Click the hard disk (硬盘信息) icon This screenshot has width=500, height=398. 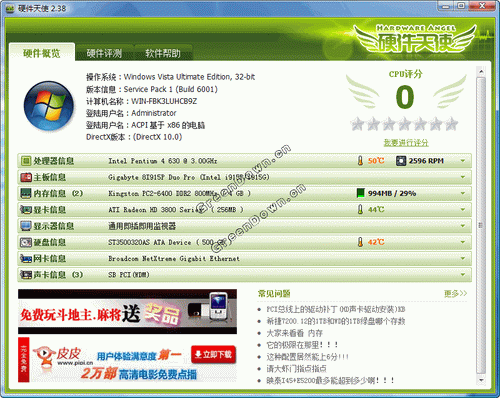click(x=26, y=242)
